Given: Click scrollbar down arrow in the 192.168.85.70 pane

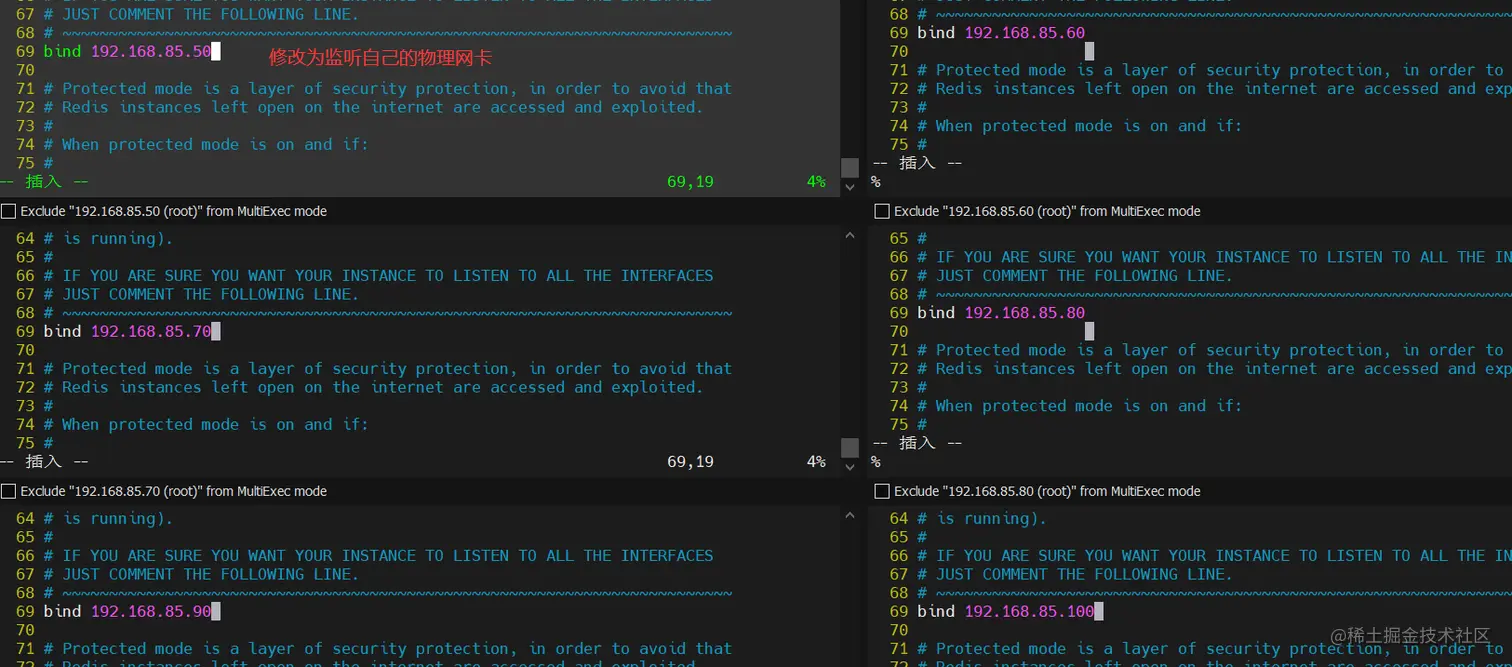Looking at the screenshot, I should 850,466.
